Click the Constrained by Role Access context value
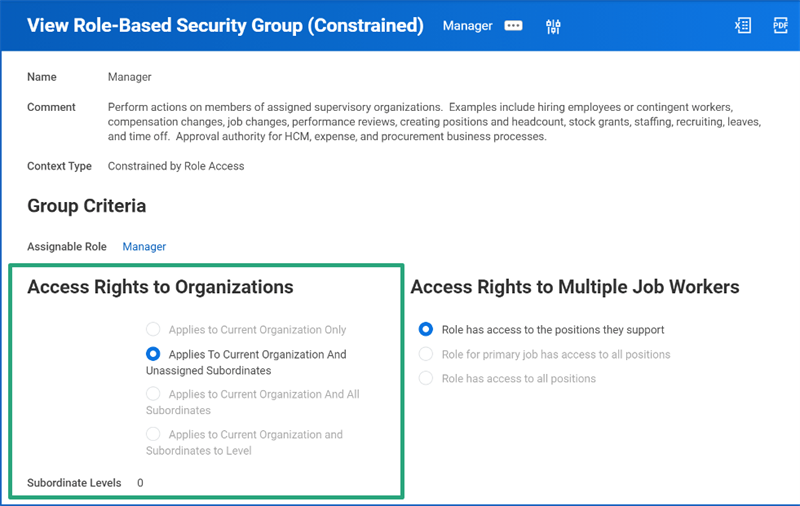 [x=176, y=166]
